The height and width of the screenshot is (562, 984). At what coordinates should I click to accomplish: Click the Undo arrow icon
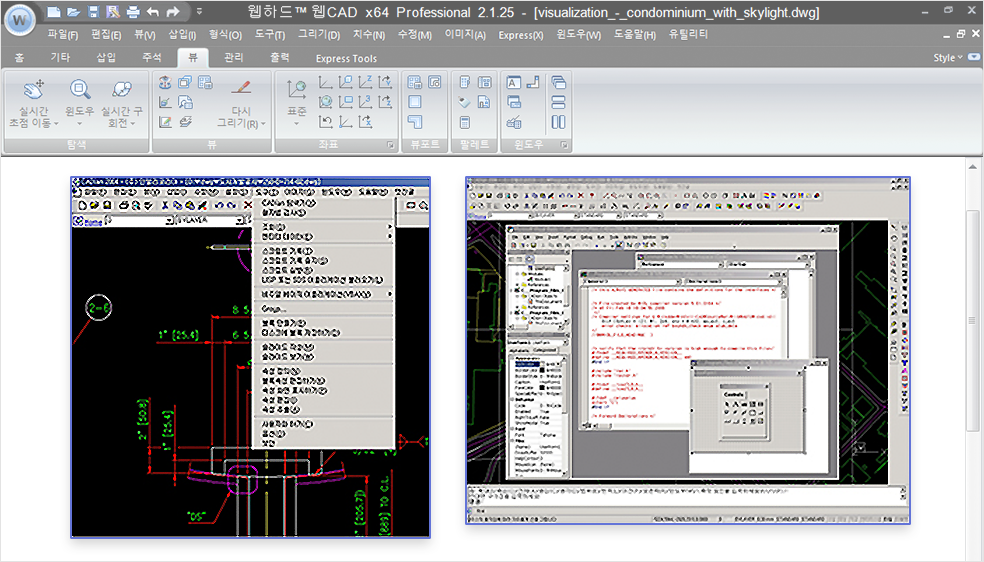point(152,11)
